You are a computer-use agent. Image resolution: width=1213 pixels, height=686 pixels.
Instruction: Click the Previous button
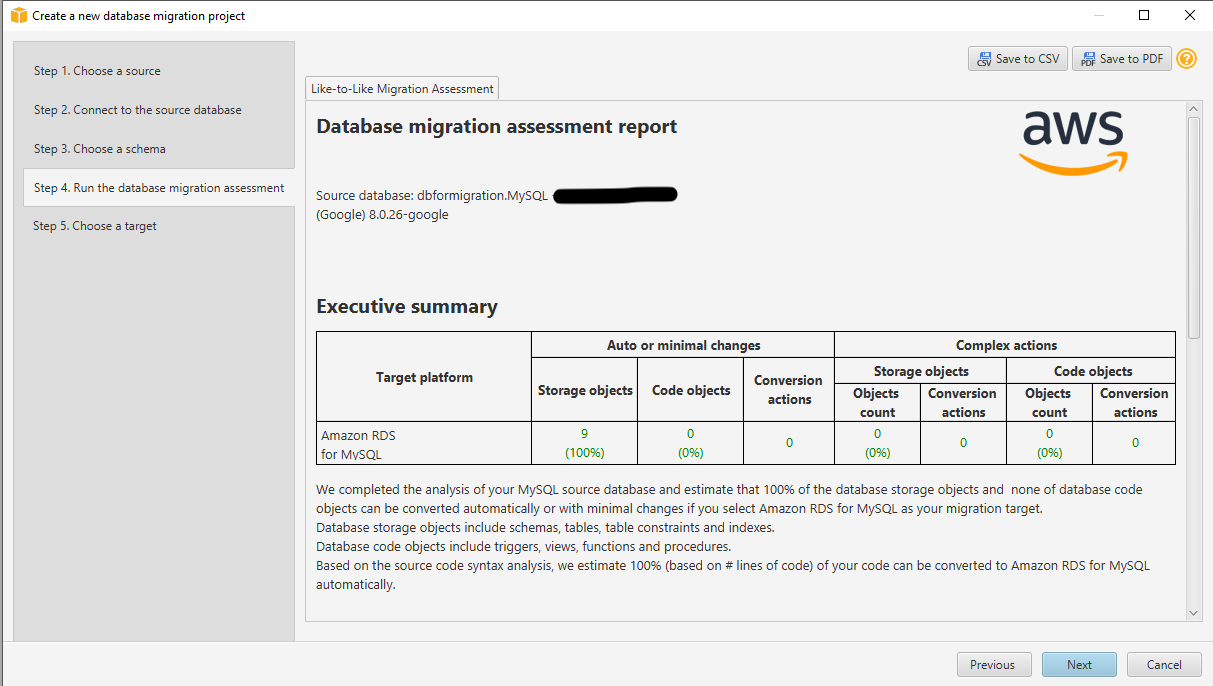(x=994, y=665)
